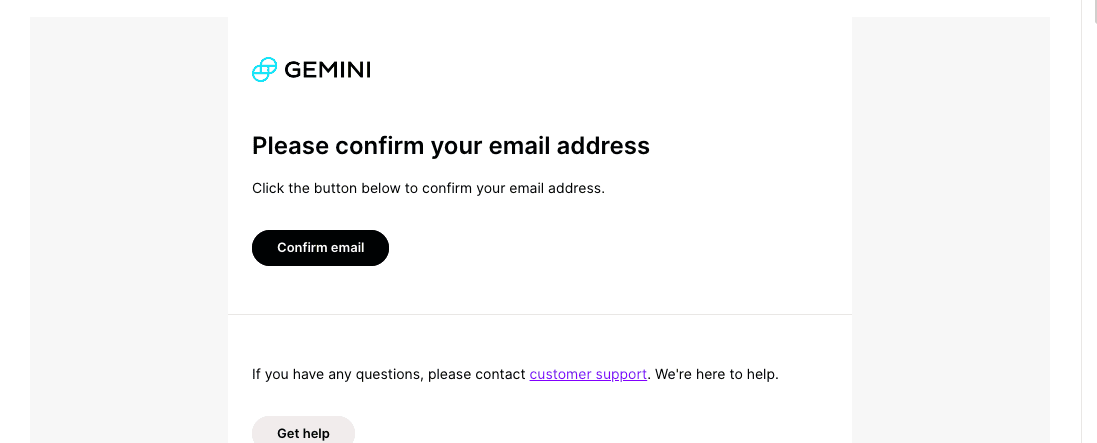This screenshot has width=1097, height=443.
Task: Click the gray Get help button
Action: tap(304, 430)
